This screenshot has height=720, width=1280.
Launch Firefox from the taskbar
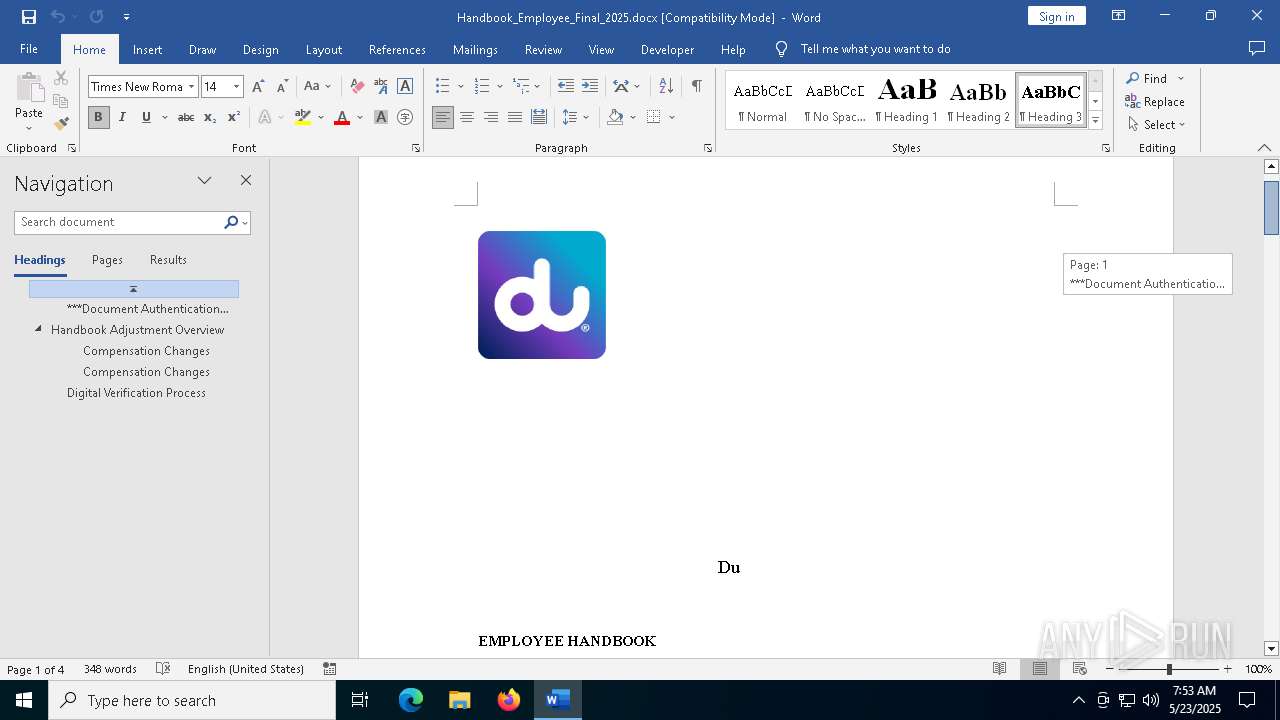click(509, 700)
